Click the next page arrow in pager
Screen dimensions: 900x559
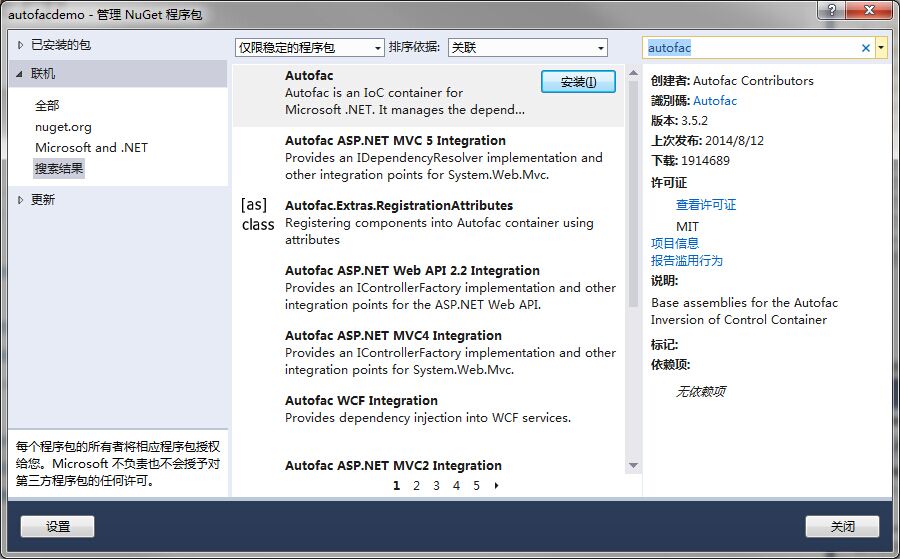496,486
